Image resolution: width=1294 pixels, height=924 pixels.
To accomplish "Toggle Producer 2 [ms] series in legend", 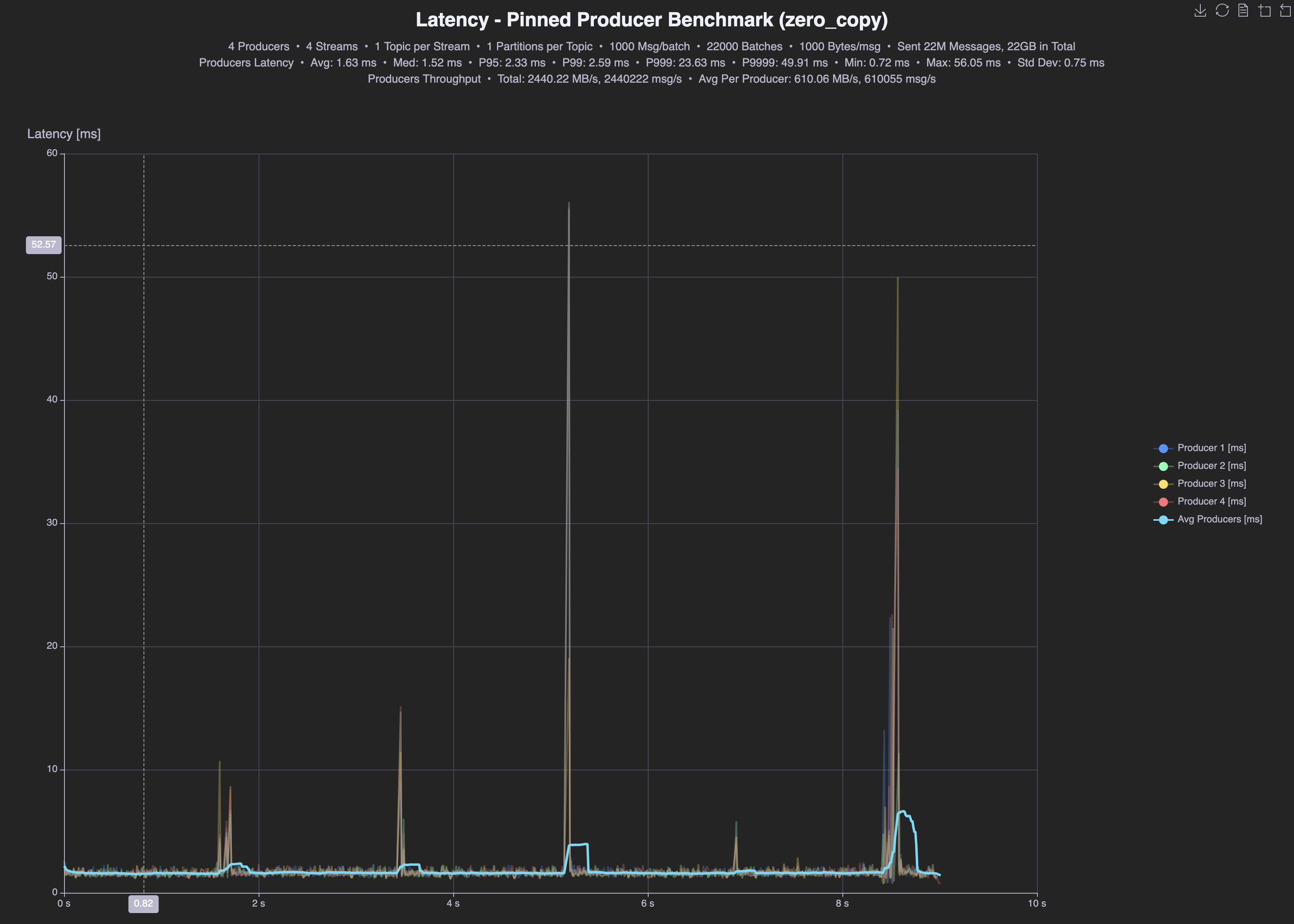I will point(1200,466).
